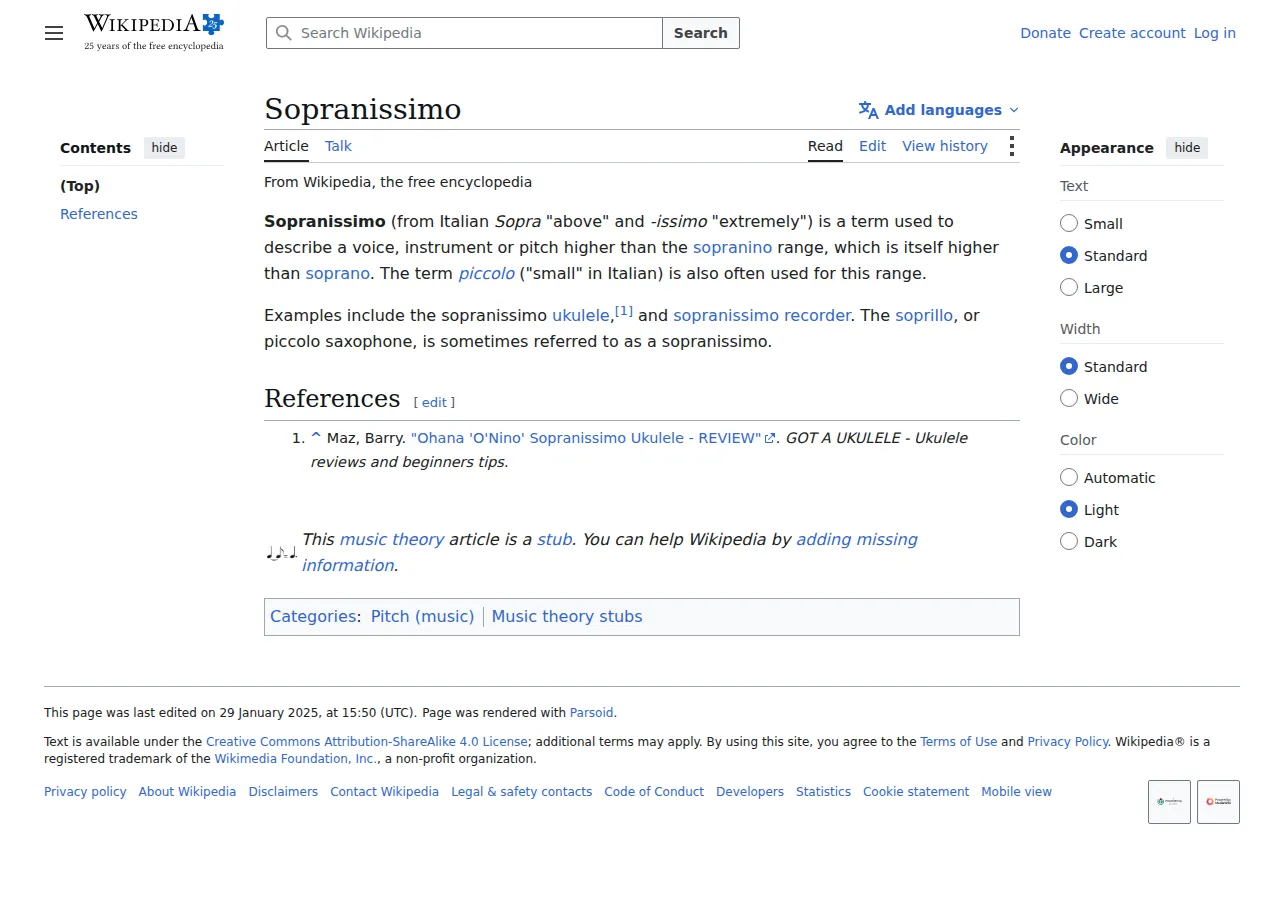Select Standard width option
Screen dimensions: 1284x912
tap(1069, 366)
